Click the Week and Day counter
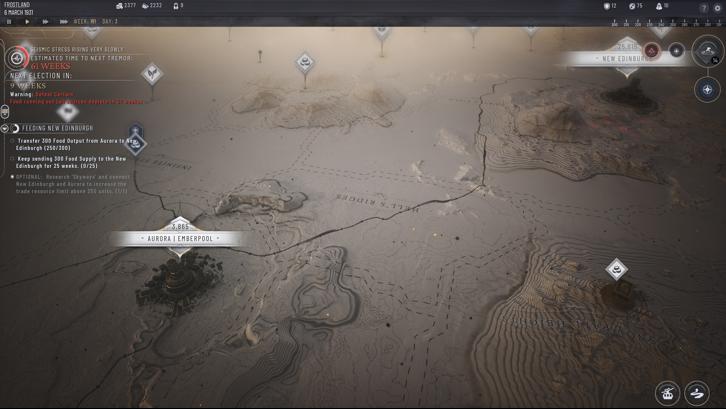726x409 pixels. click(95, 21)
